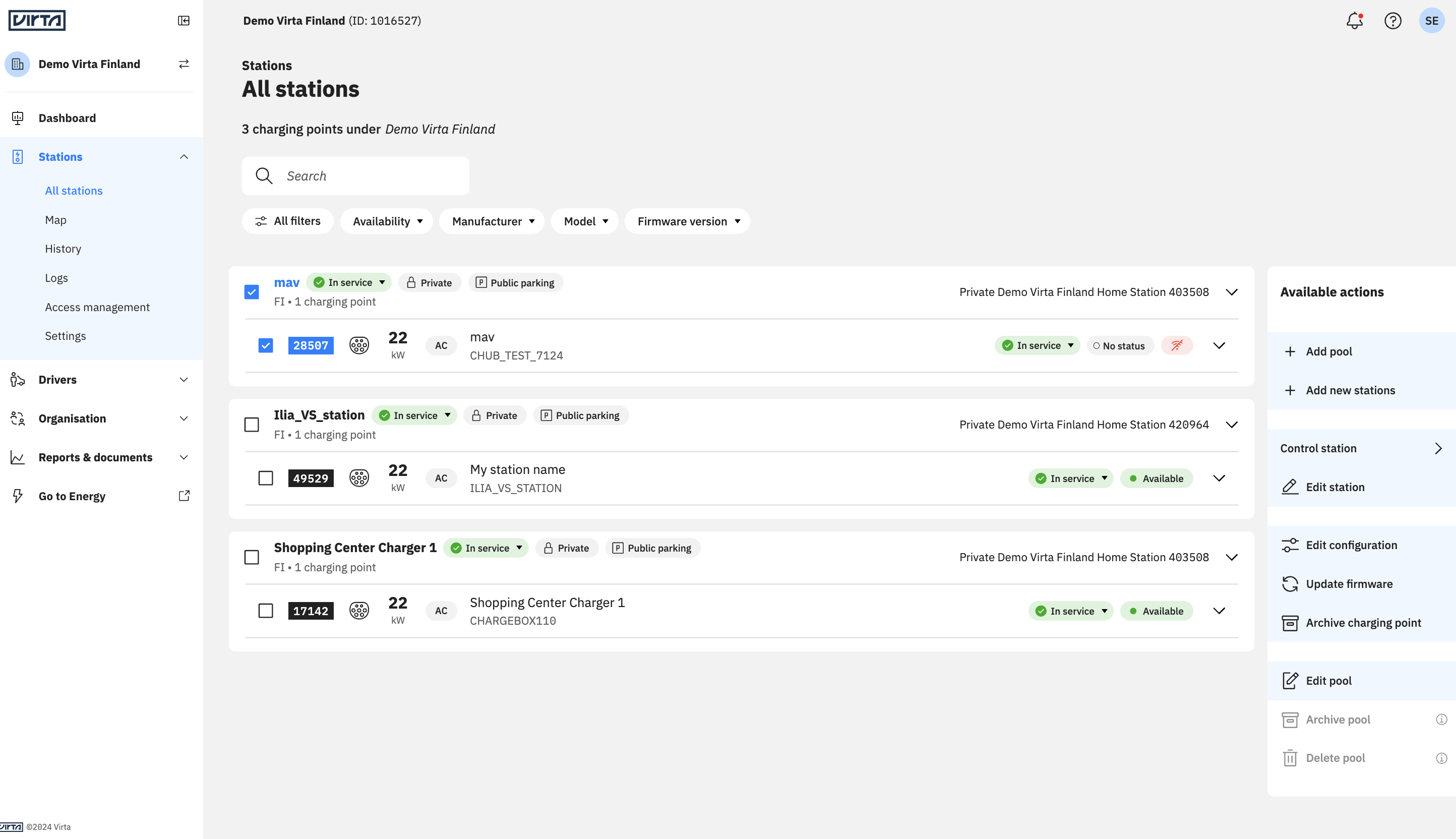This screenshot has width=1456, height=839.
Task: Open the In service status dropdown for mav station
Action: point(349,282)
